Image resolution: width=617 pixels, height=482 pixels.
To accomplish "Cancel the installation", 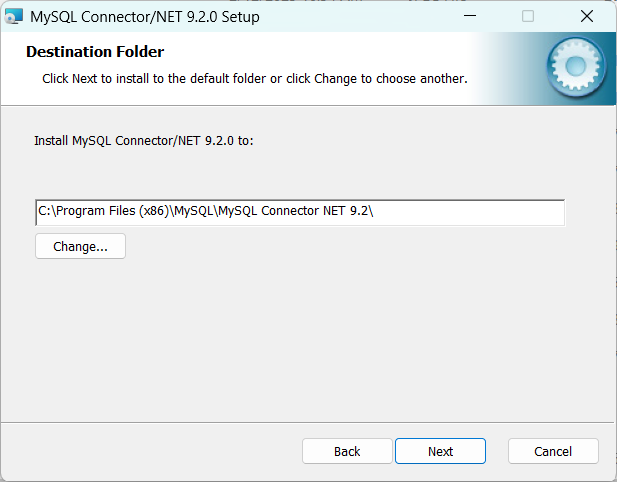I will [553, 451].
